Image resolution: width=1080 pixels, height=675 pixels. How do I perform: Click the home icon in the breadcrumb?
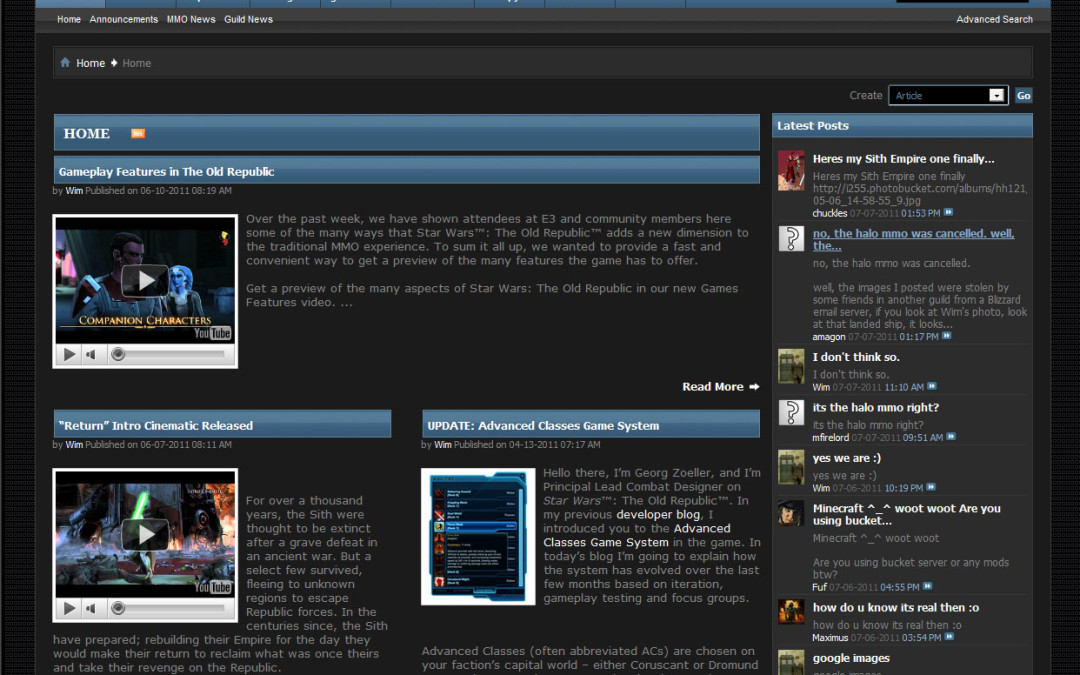coord(65,63)
